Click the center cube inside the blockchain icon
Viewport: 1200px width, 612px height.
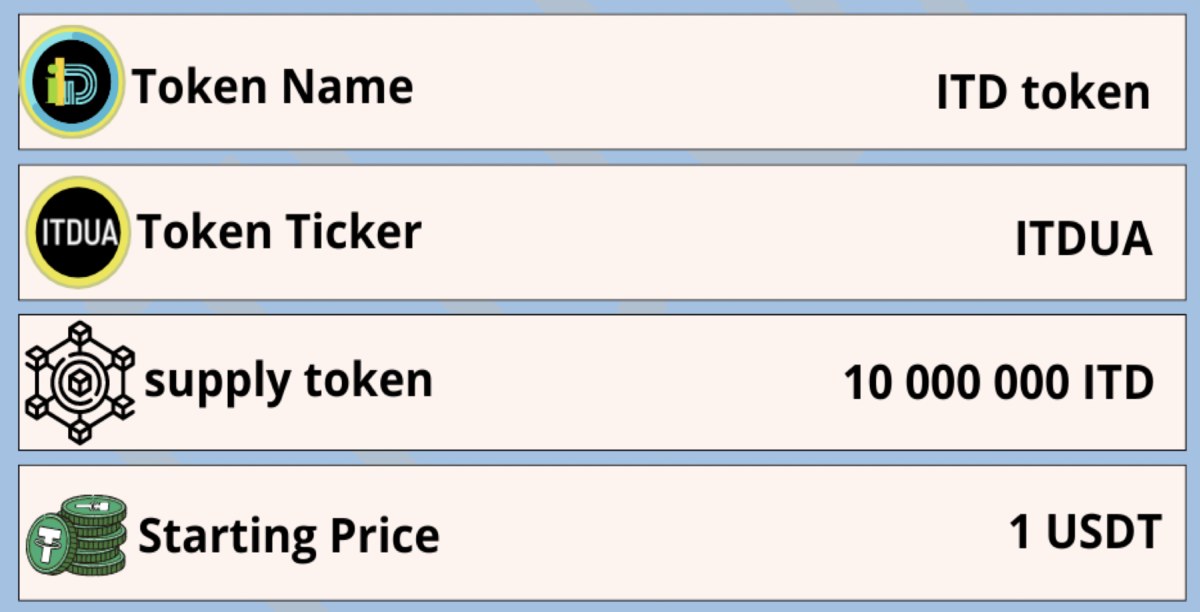79,383
